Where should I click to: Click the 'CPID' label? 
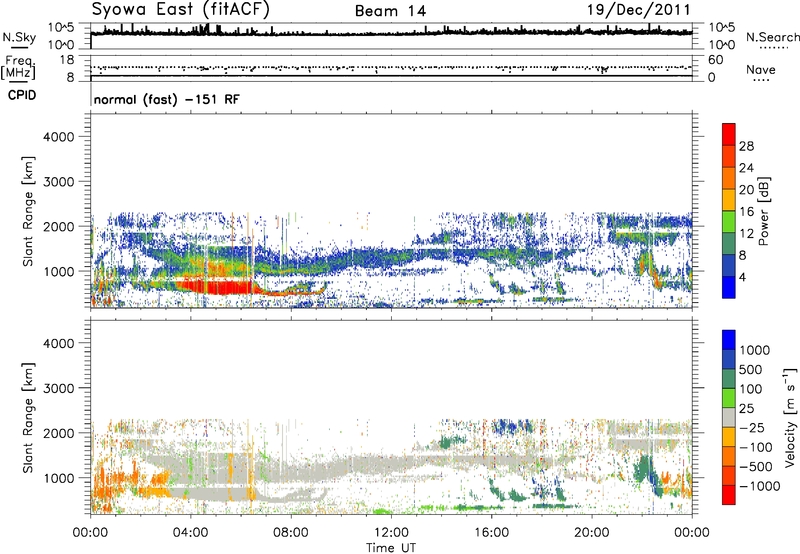[x=22, y=95]
